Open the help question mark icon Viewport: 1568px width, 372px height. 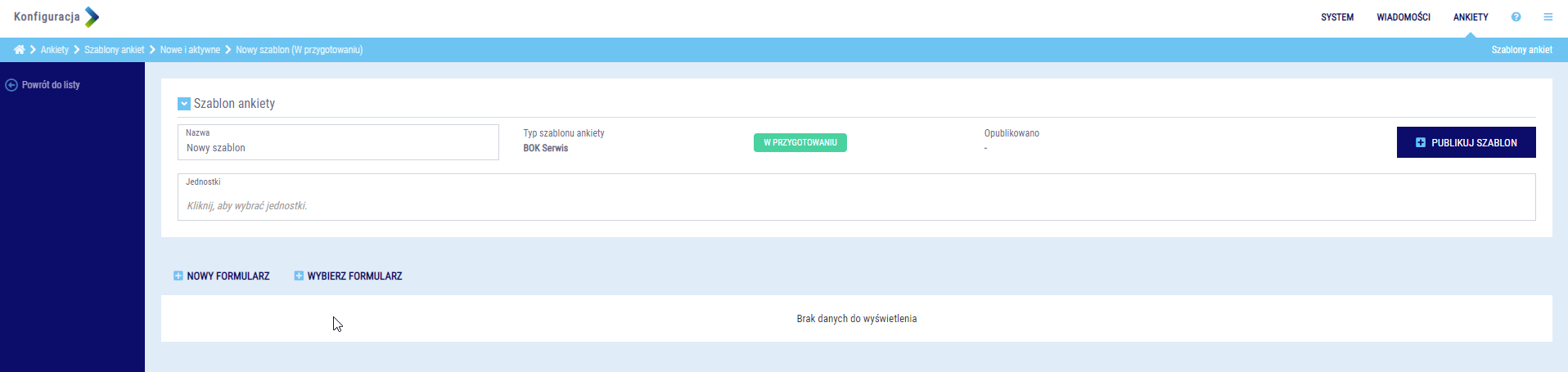pos(1516,17)
